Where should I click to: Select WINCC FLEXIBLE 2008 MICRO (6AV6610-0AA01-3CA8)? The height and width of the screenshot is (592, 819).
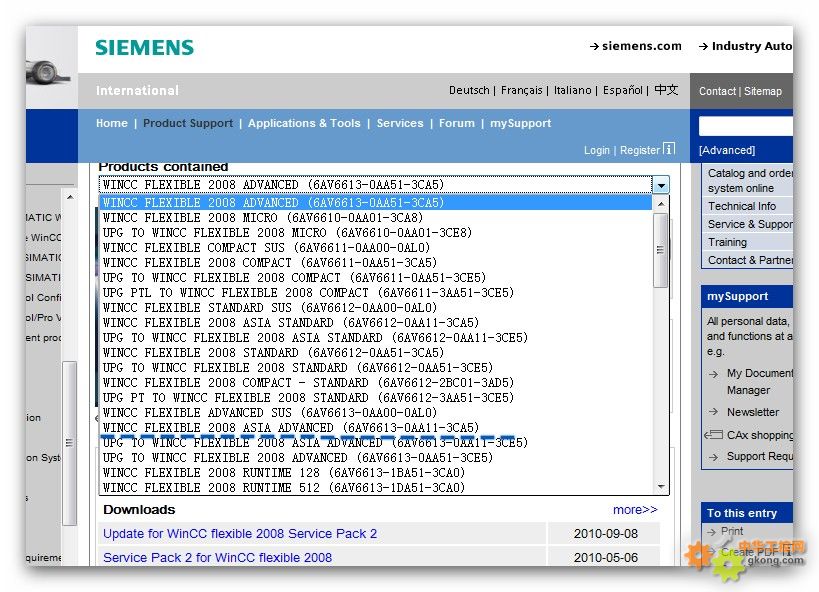point(376,217)
